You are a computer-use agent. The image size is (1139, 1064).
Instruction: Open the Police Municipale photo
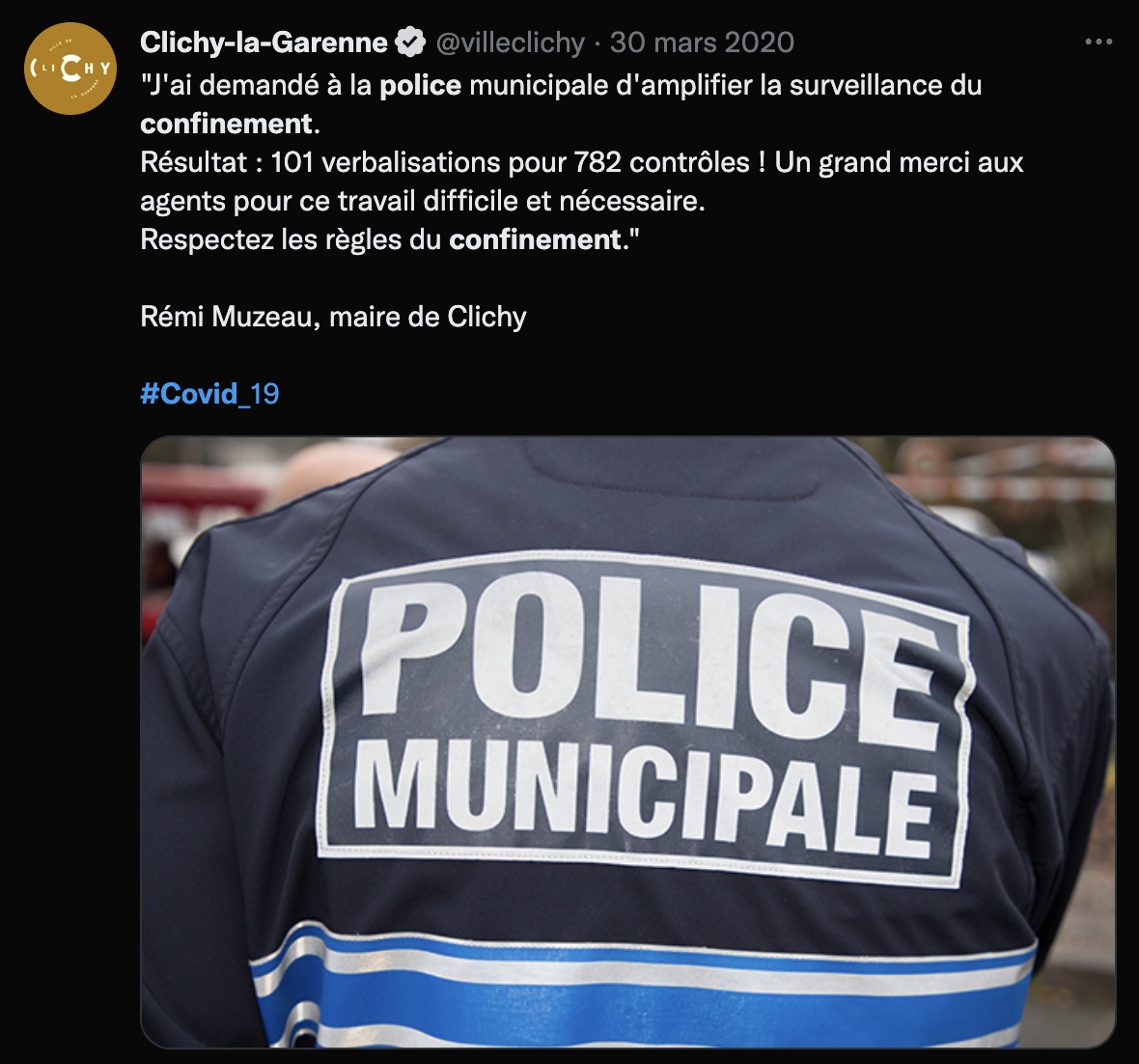[627, 742]
